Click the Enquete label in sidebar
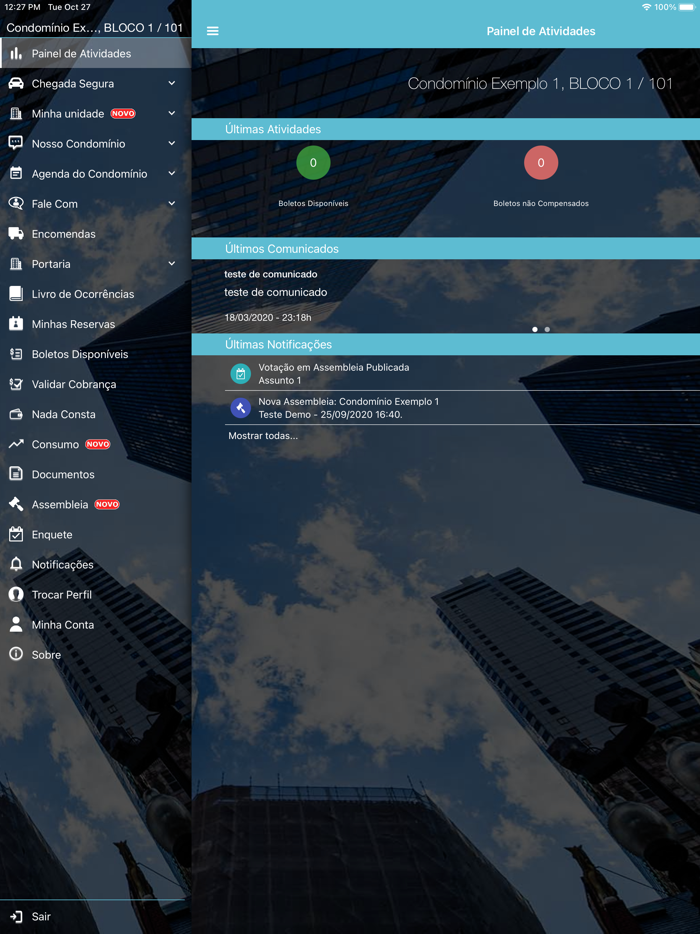700x934 pixels. click(x=52, y=535)
